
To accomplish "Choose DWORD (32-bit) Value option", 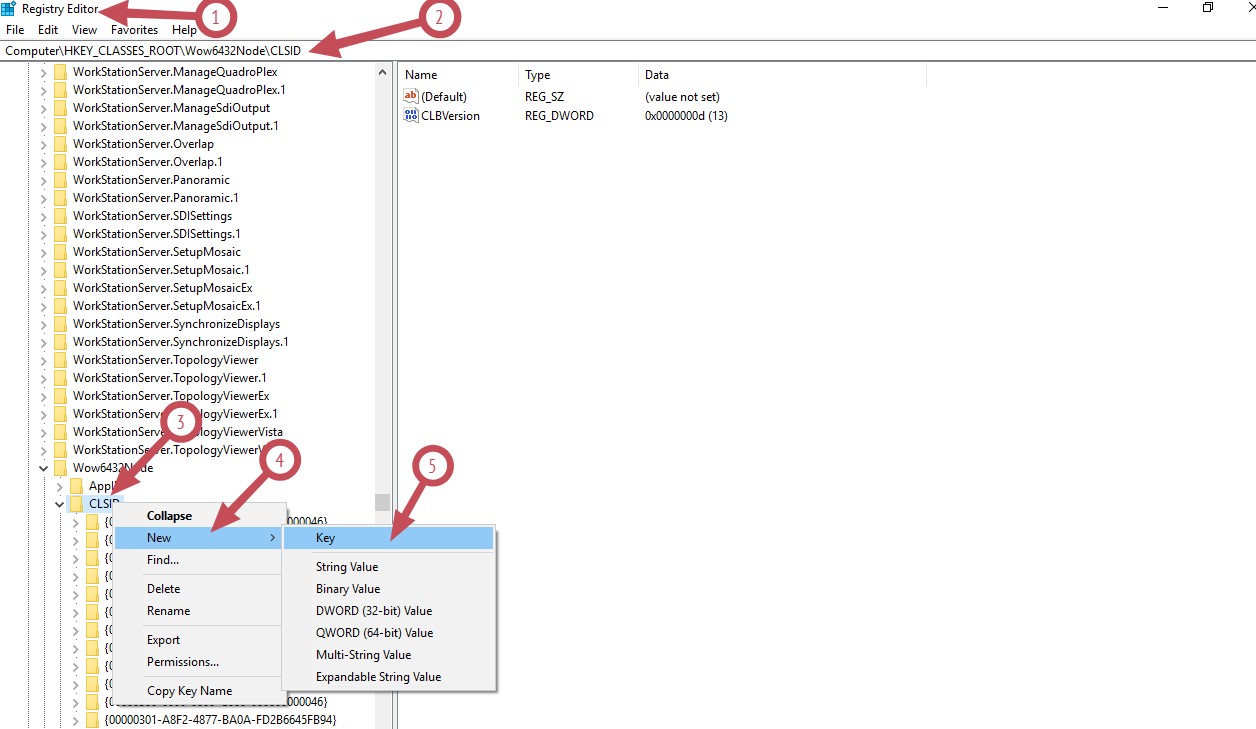I will click(x=374, y=611).
